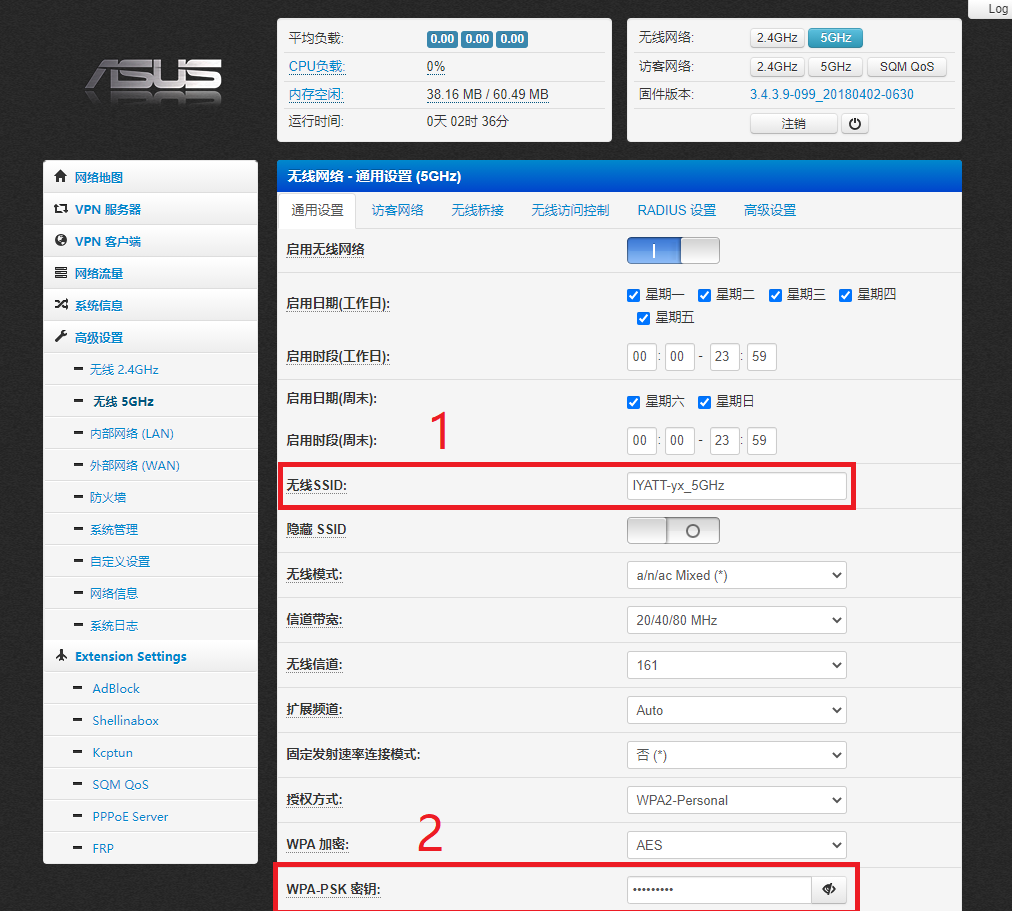The height and width of the screenshot is (911, 1012).
Task: Click the shuffle icon beside 系统信息
Action: pyautogui.click(x=61, y=305)
